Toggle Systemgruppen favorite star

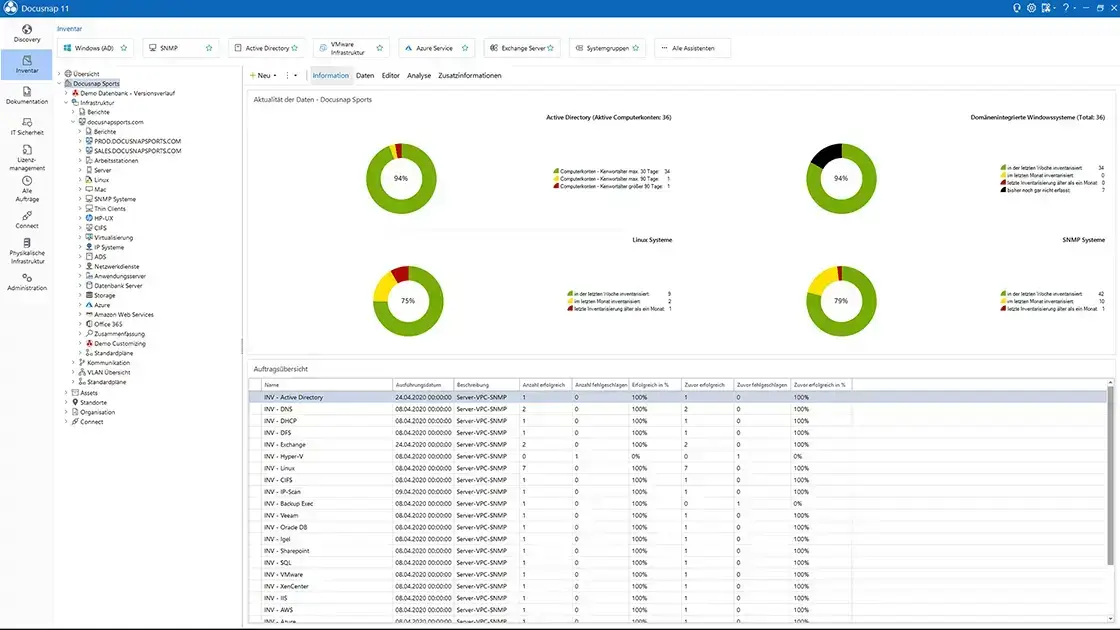click(x=635, y=48)
